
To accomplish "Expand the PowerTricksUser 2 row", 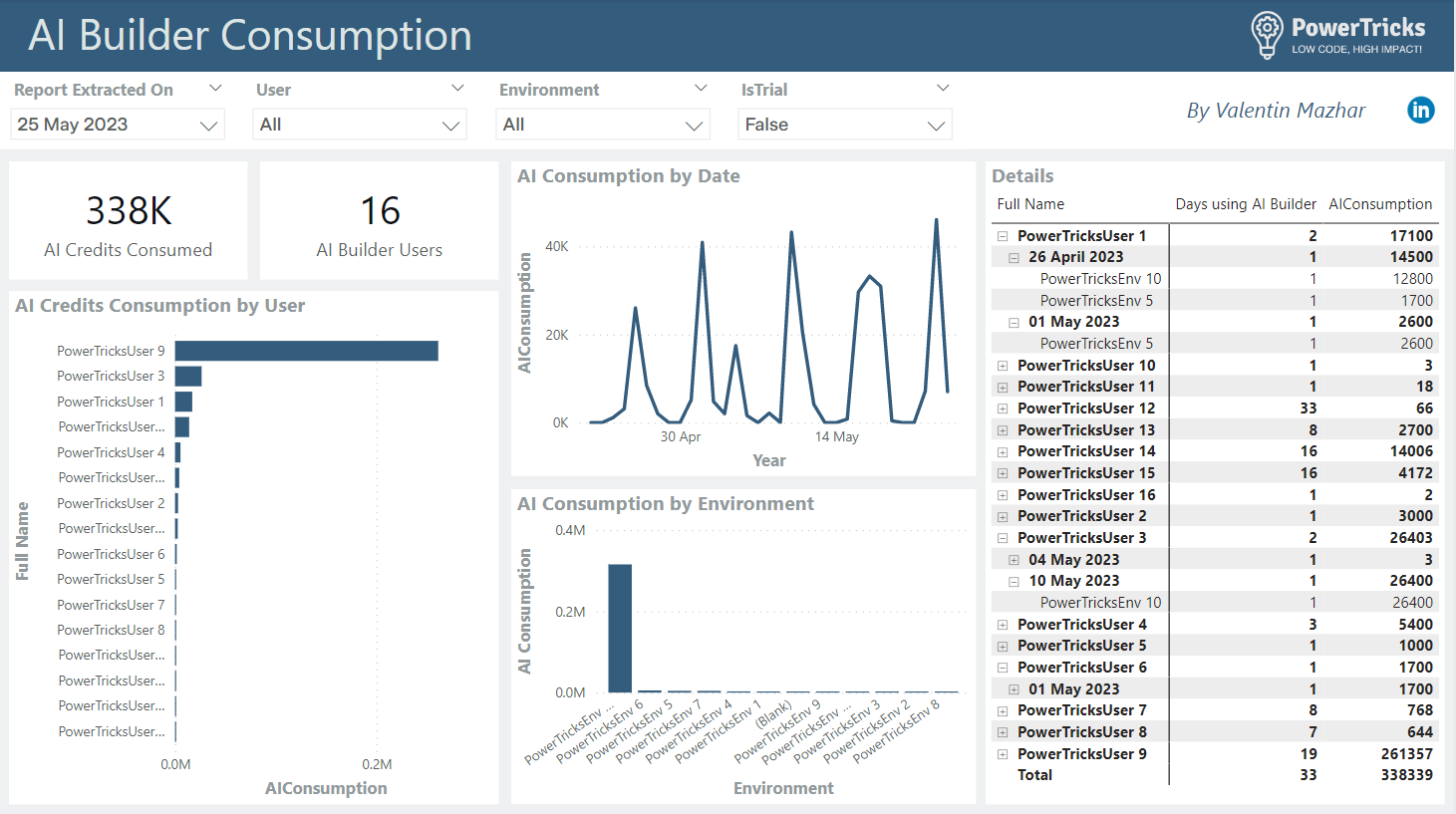I will point(1003,516).
